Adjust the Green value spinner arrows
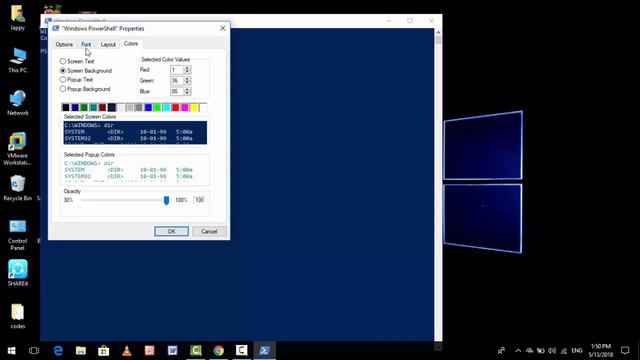This screenshot has height=360, width=640. (187, 80)
